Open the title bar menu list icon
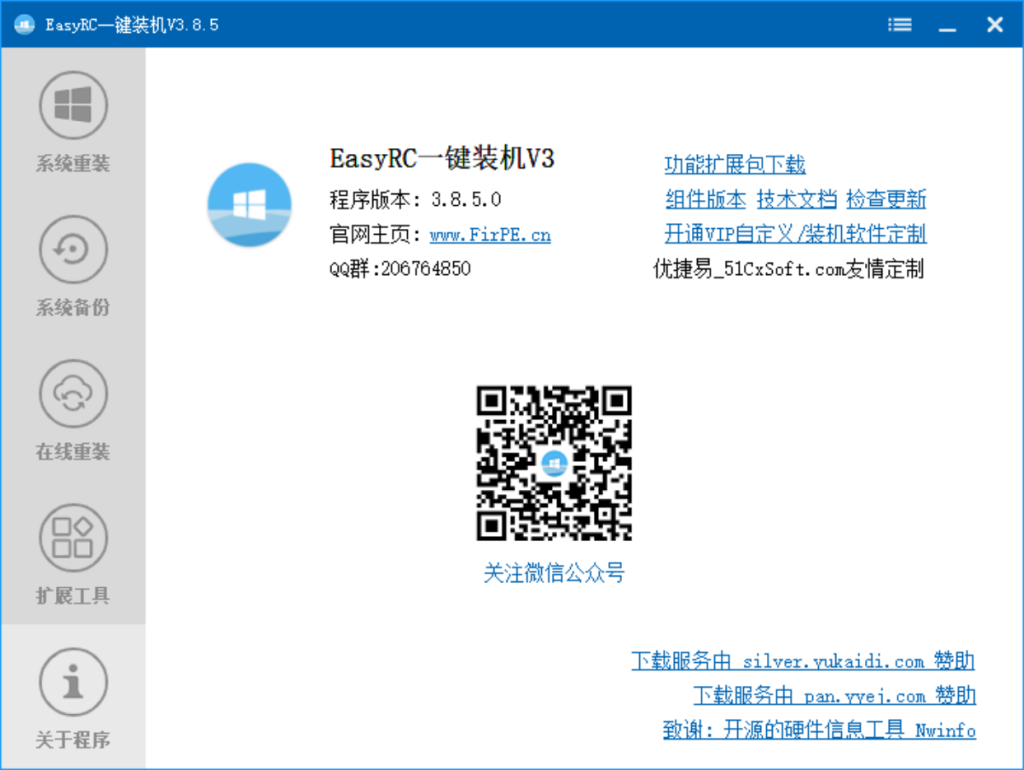Viewport: 1024px width, 770px height. tap(899, 25)
